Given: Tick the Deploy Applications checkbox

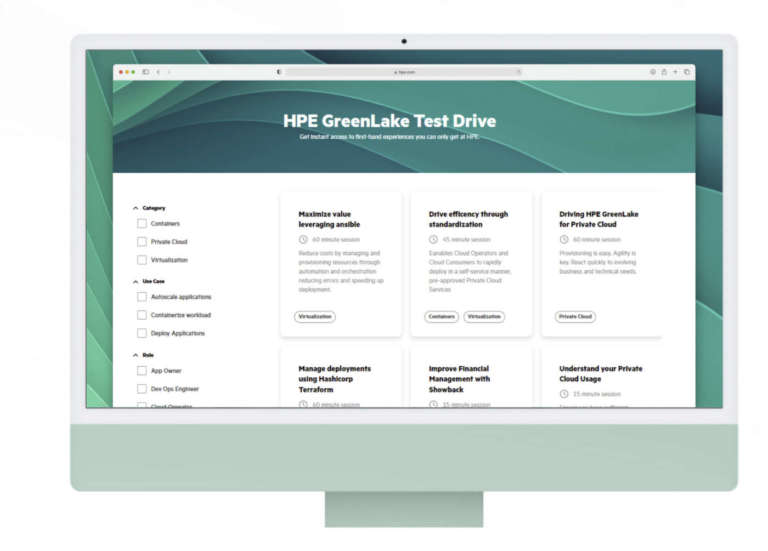Looking at the screenshot, I should click(142, 333).
